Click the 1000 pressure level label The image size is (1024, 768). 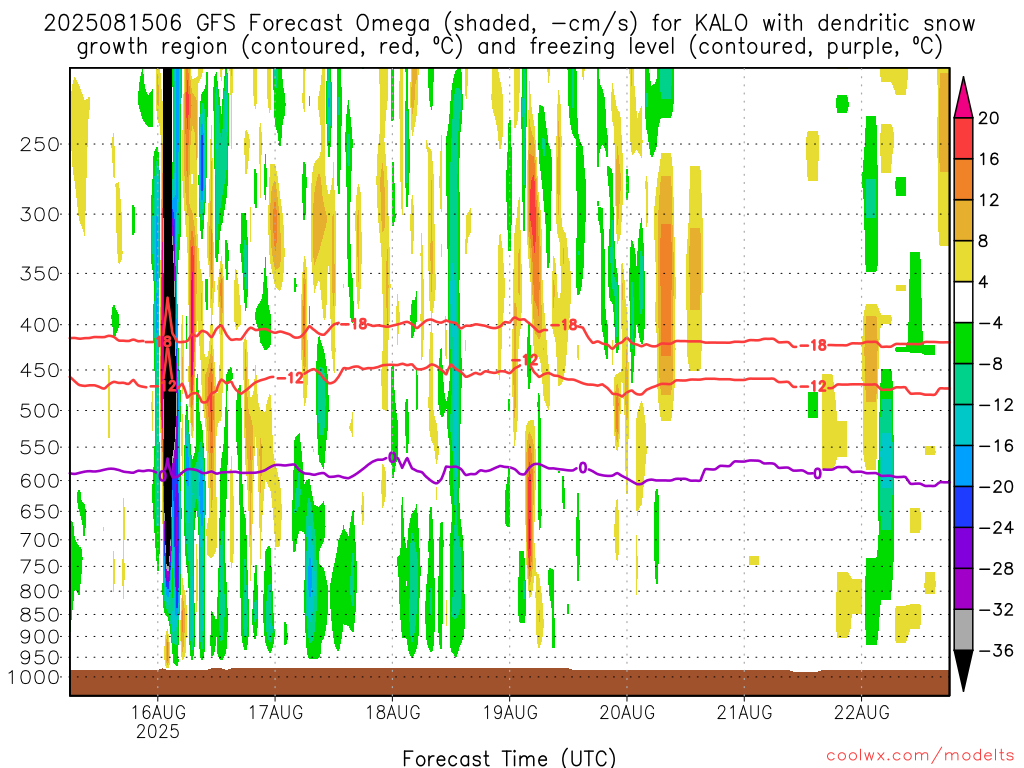pos(35,677)
